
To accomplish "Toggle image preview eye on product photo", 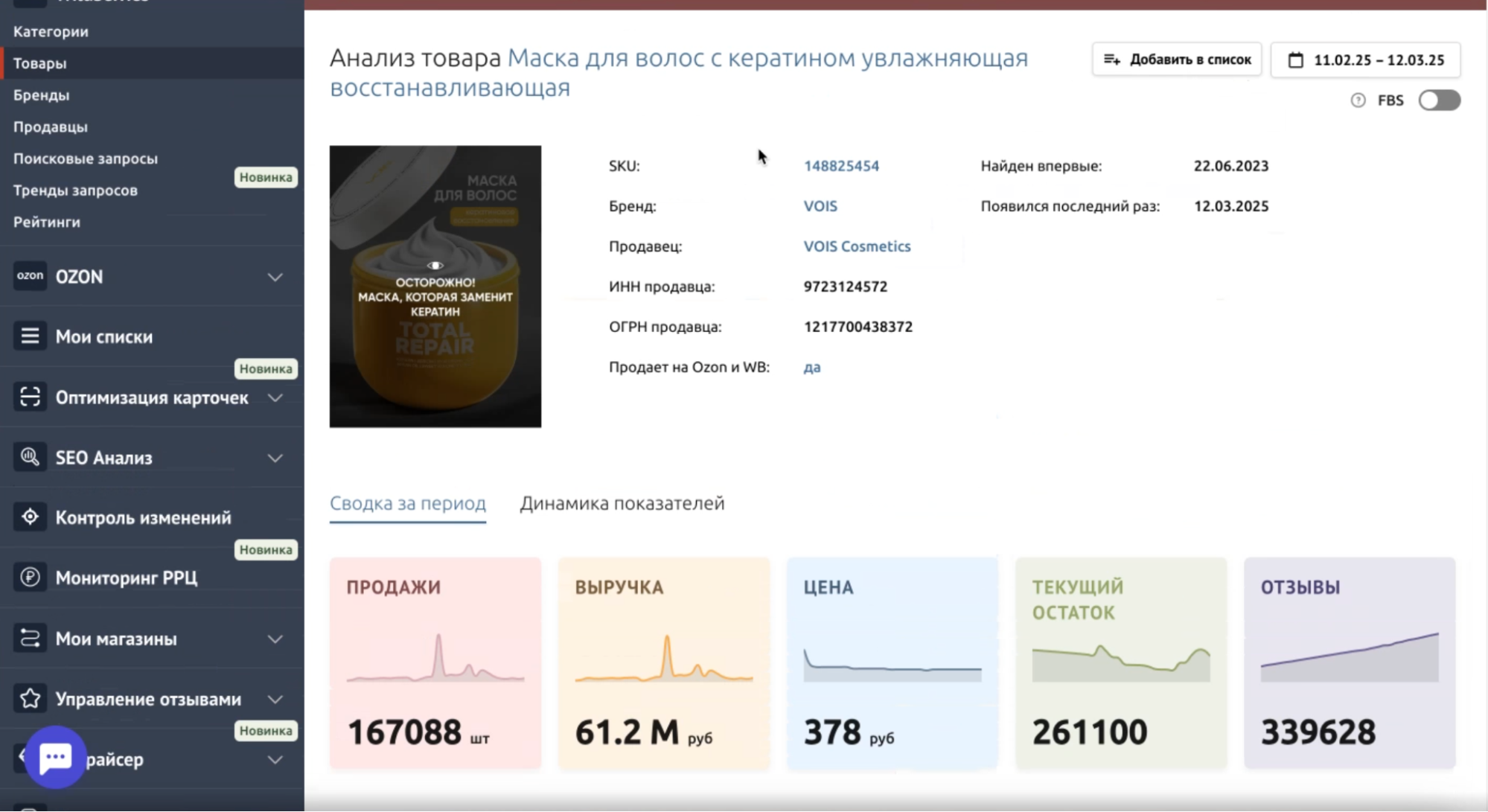I will point(435,264).
